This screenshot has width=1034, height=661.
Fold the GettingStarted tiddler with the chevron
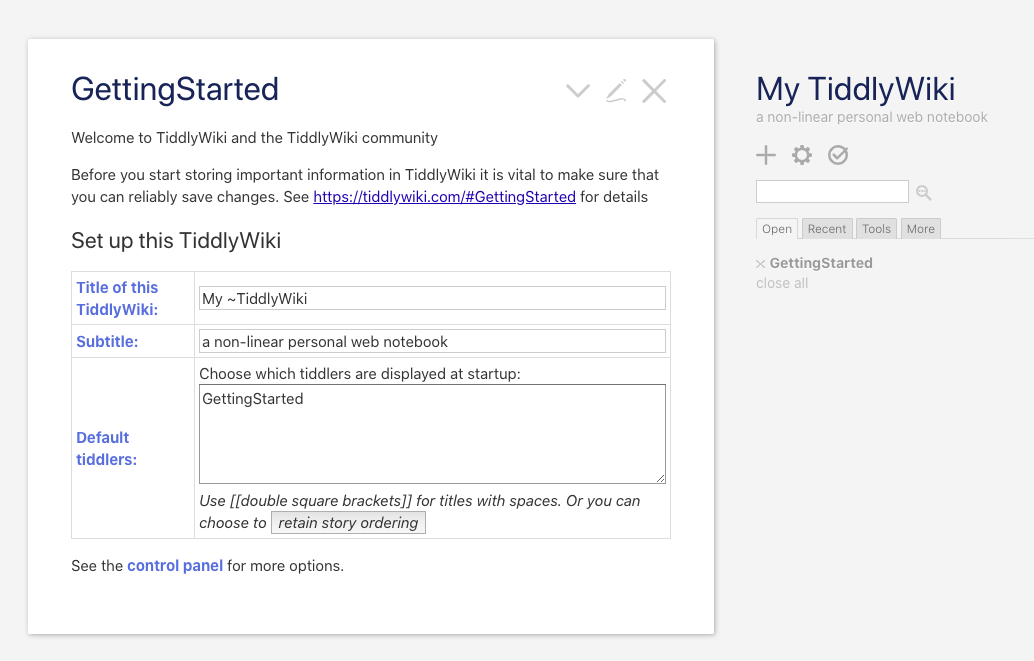click(577, 90)
